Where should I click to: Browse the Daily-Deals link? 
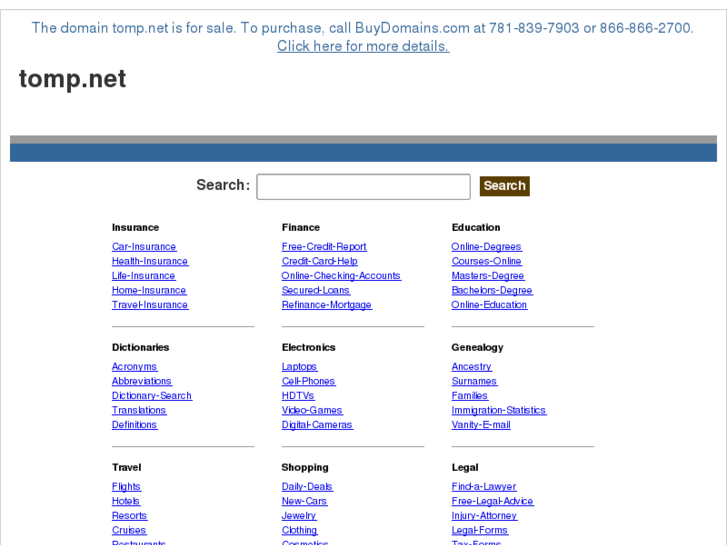[307, 487]
